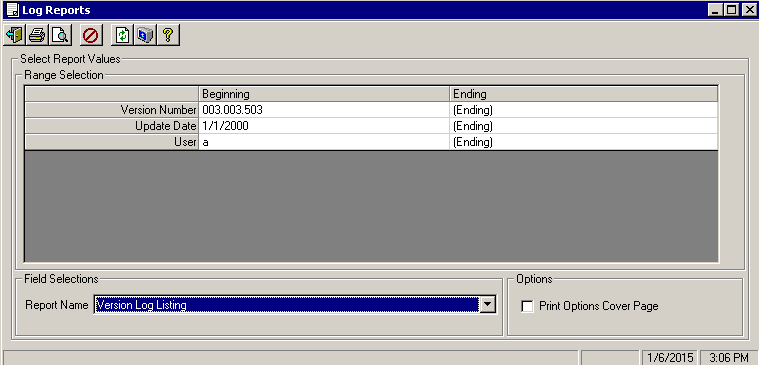Open the Report Name dropdown arrow

487,304
